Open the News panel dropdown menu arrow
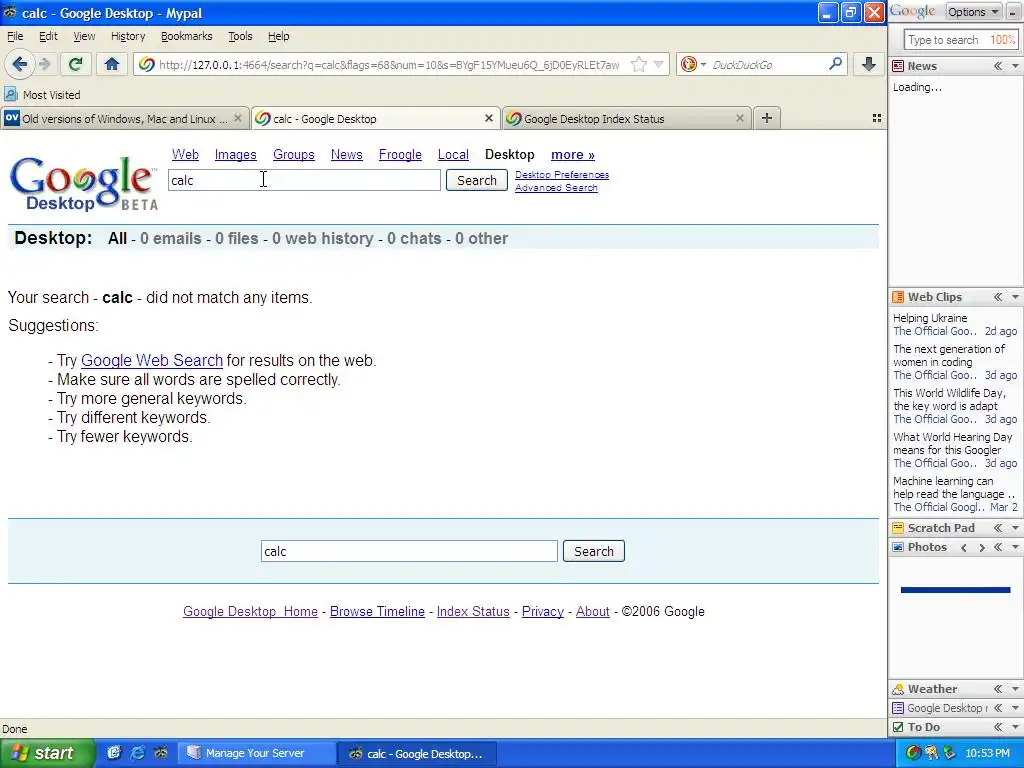The image size is (1024, 768). (x=1015, y=66)
